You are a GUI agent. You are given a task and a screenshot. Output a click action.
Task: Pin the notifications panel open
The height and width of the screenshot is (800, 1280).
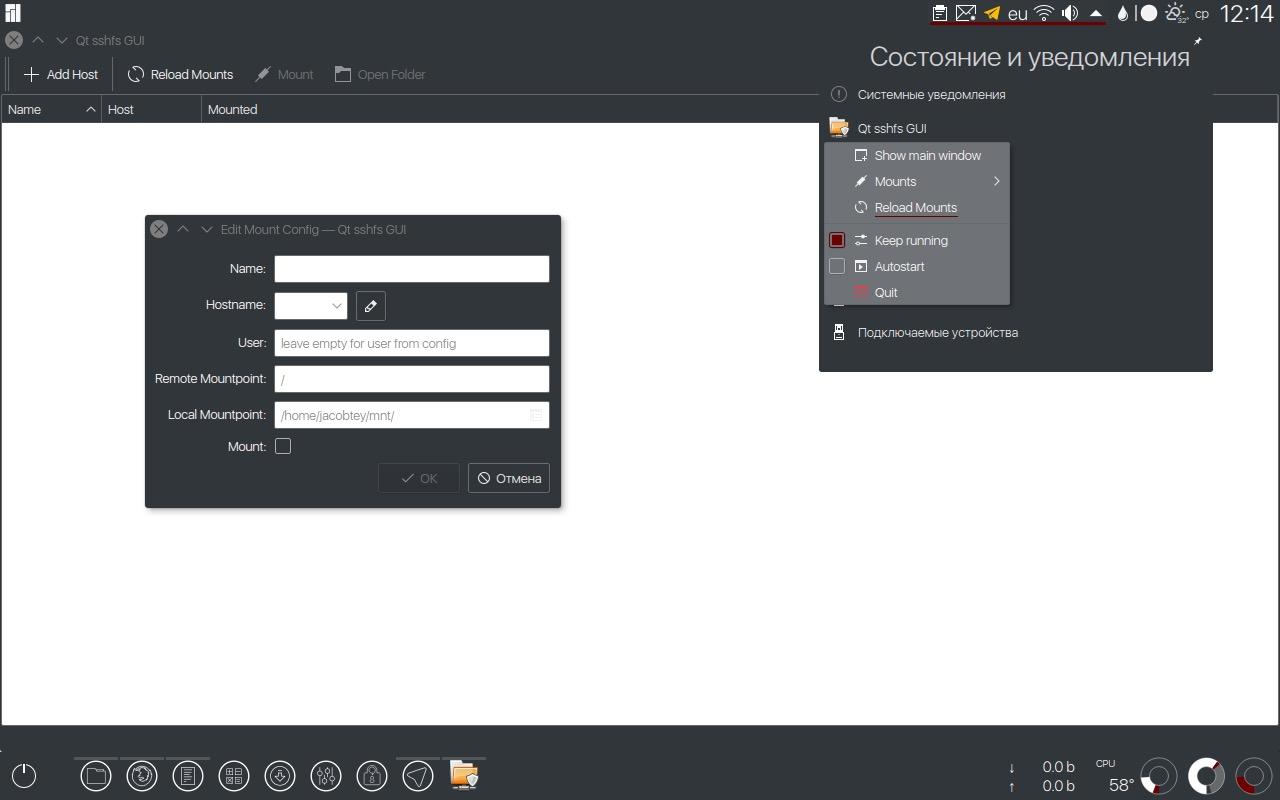coord(1198,41)
